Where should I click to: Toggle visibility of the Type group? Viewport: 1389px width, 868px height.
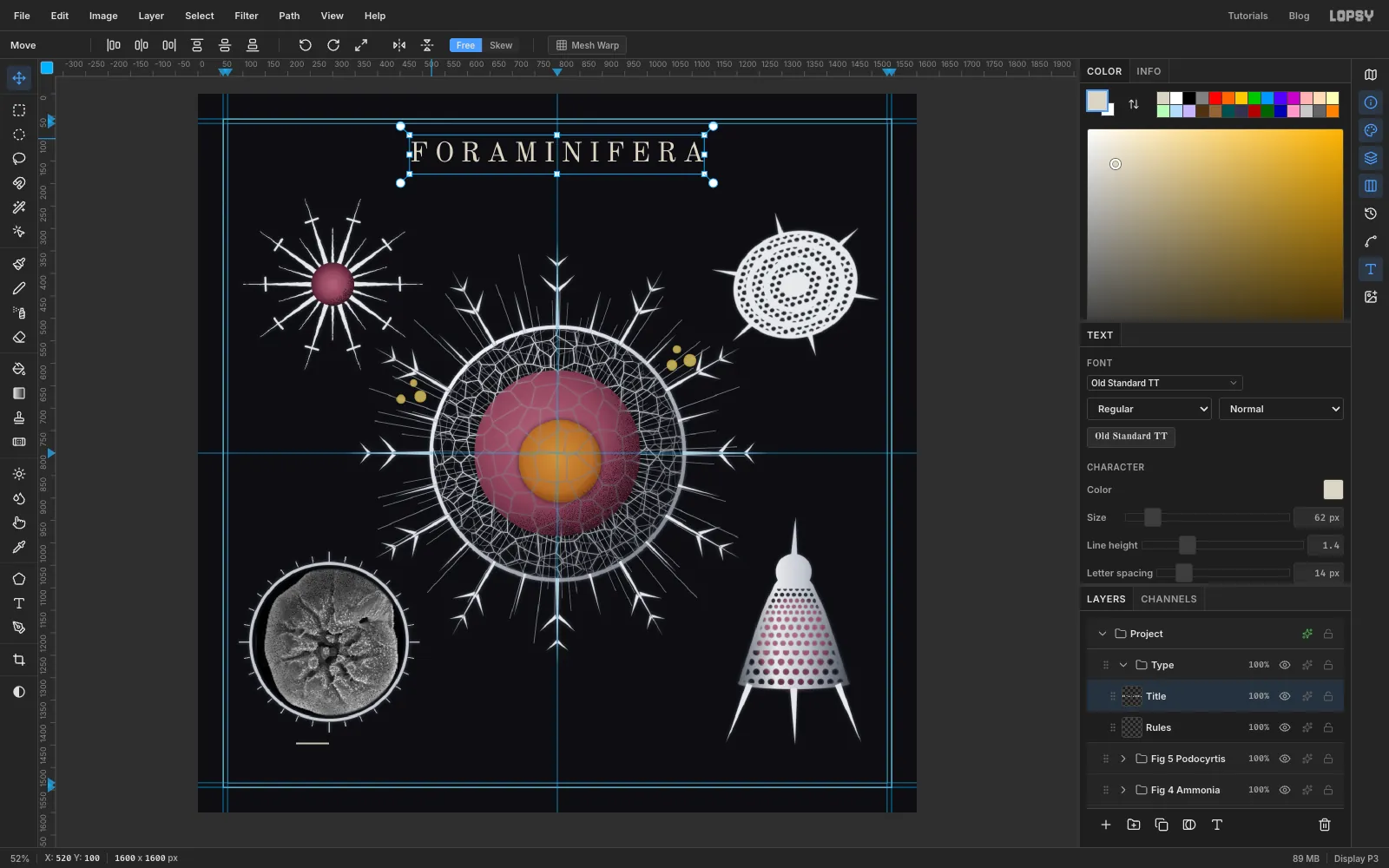[1285, 665]
